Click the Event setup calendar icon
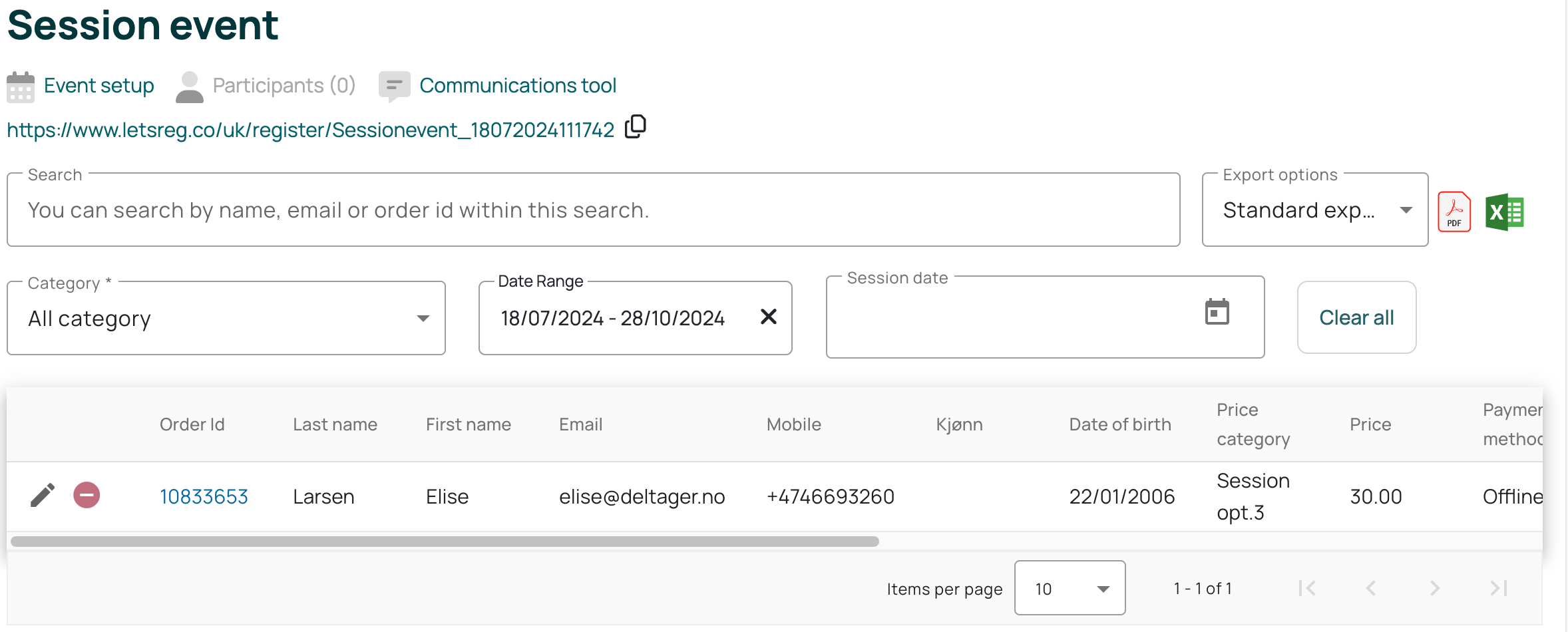1568x632 pixels. coord(21,86)
